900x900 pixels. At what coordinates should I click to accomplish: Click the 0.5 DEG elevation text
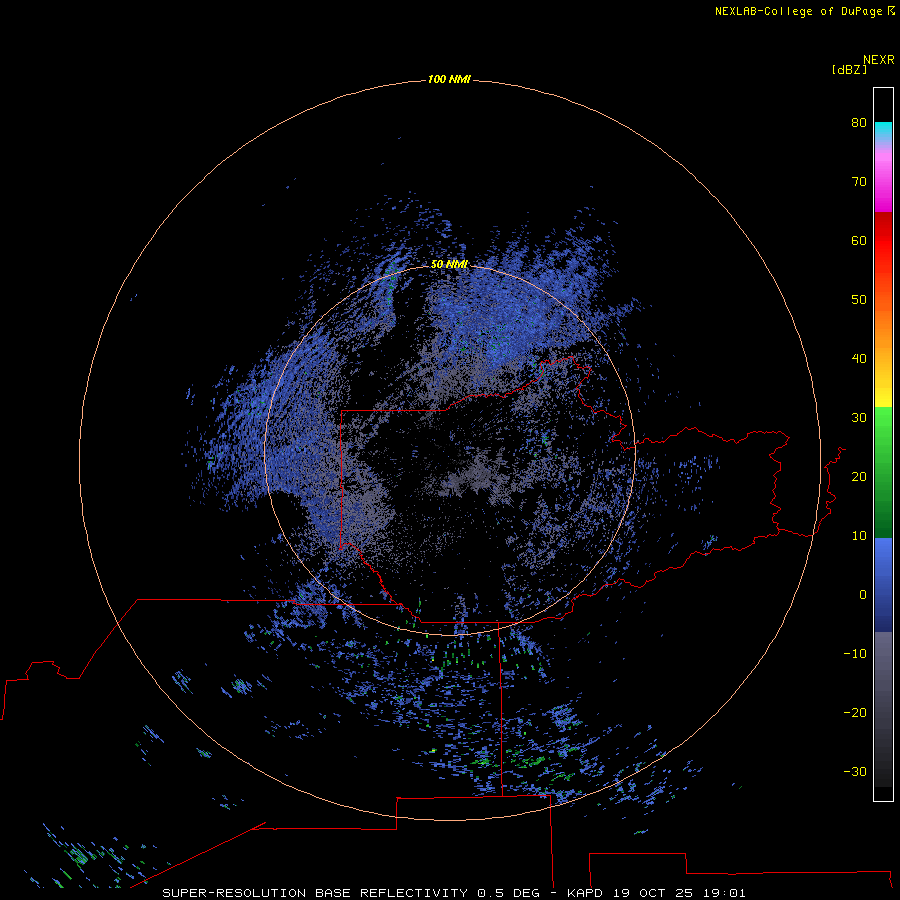[x=509, y=893]
